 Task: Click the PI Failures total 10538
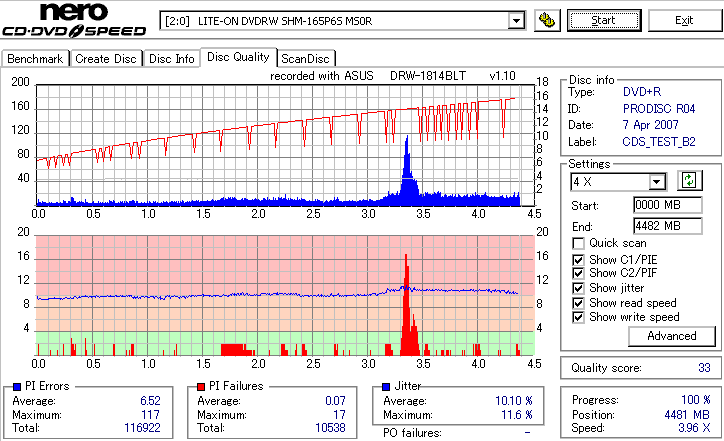tap(330, 428)
